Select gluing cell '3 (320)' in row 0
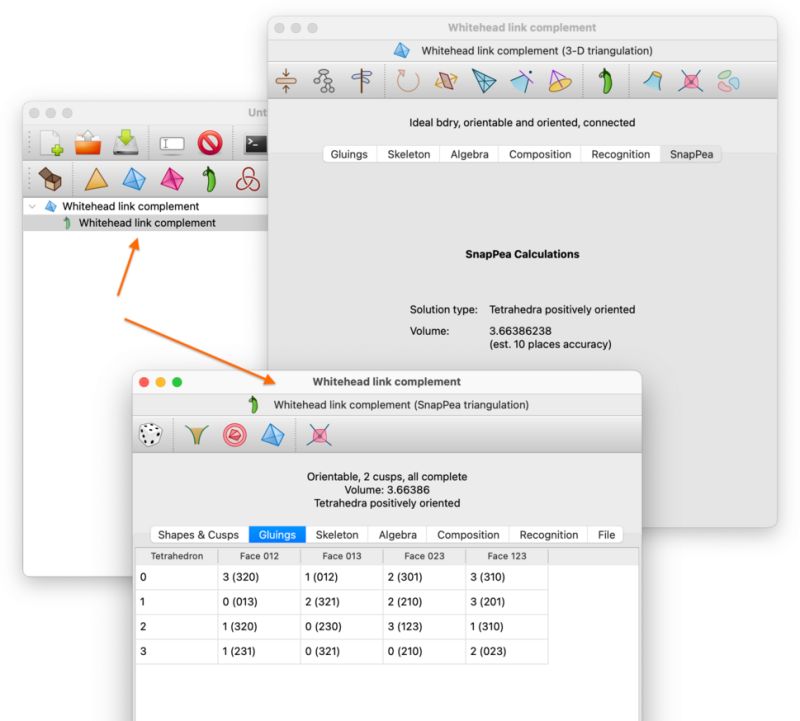 (259, 577)
